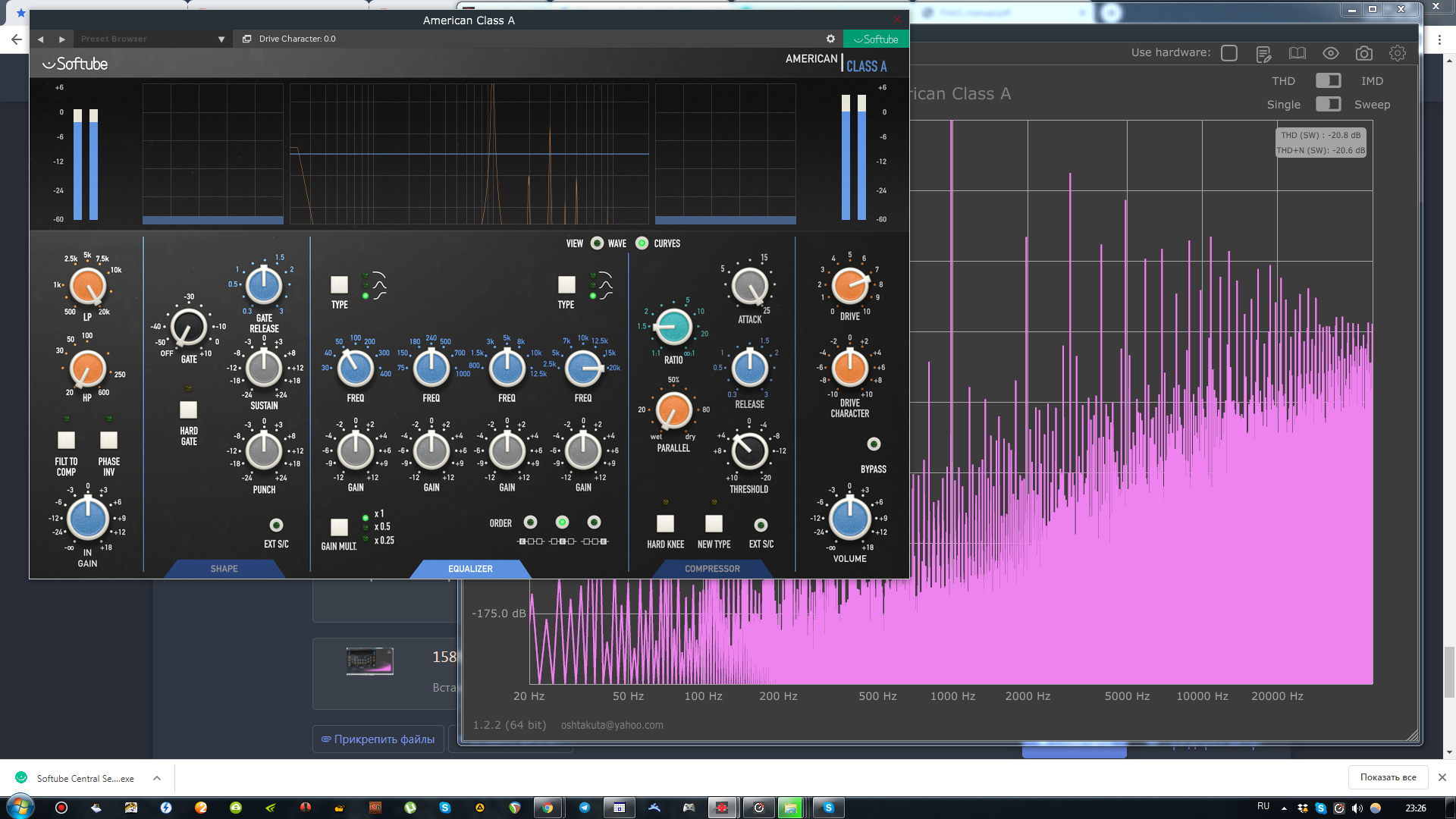Go to previous preset arrow
The height and width of the screenshot is (819, 1456).
click(x=41, y=39)
